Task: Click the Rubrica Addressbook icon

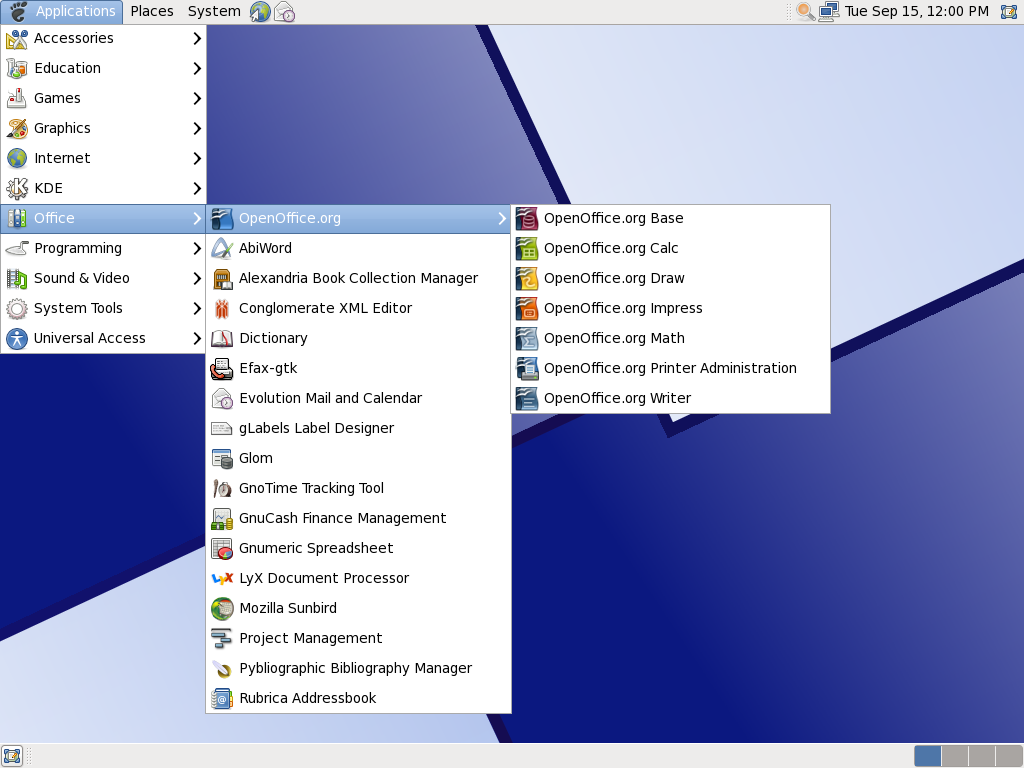Action: tap(222, 699)
